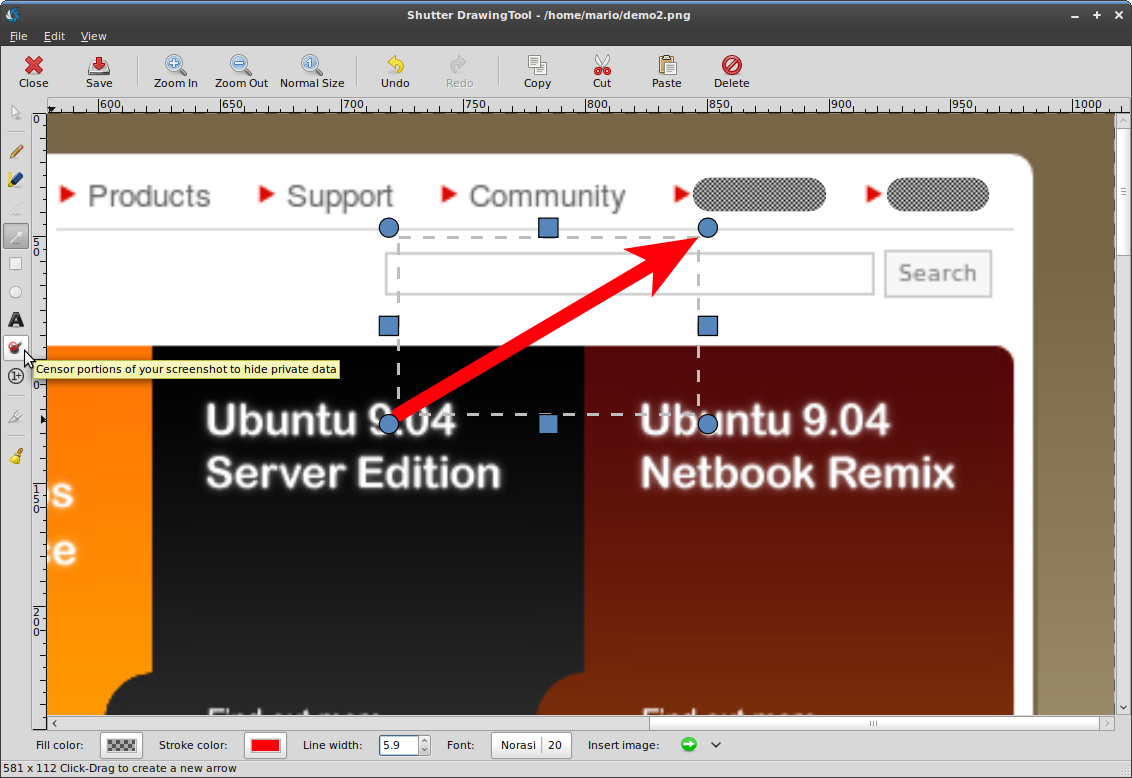The height and width of the screenshot is (778, 1132).
Task: Select the censor tool
Action: click(16, 348)
